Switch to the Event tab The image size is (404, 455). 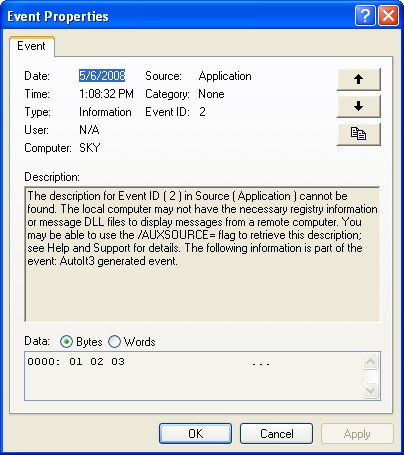point(31,46)
